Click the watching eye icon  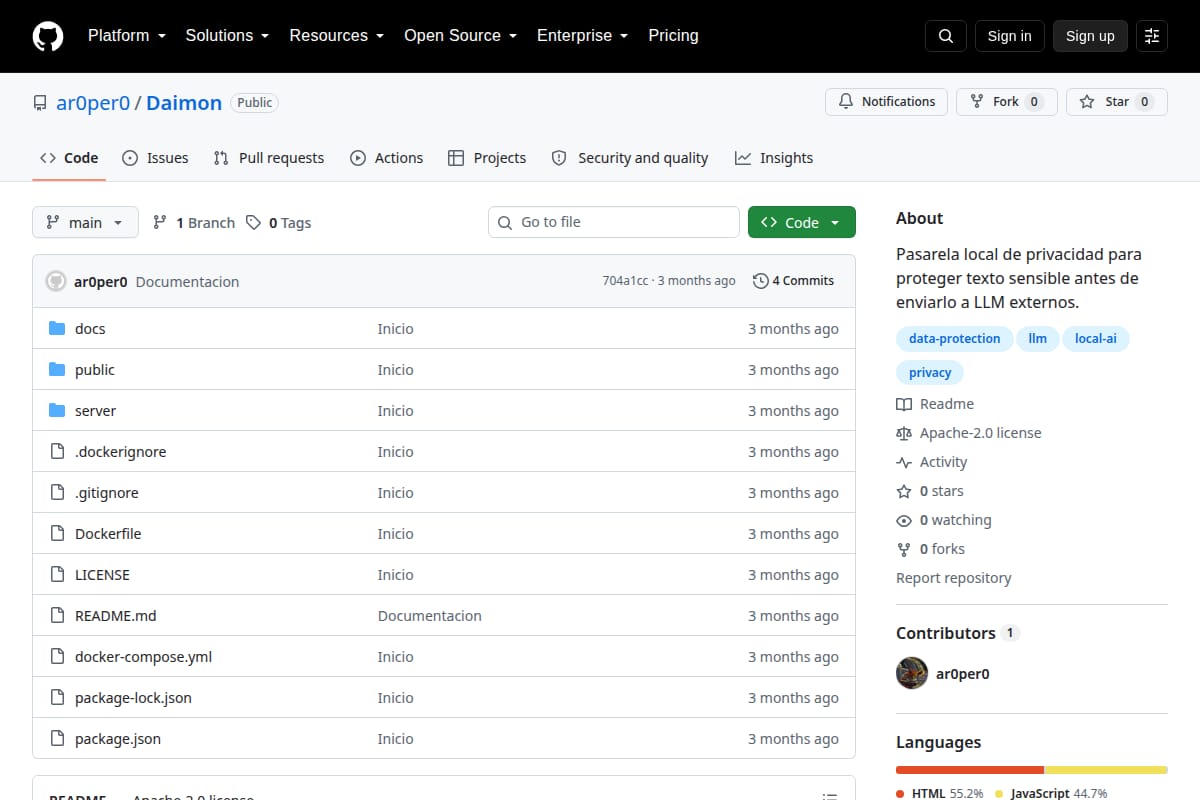[904, 520]
